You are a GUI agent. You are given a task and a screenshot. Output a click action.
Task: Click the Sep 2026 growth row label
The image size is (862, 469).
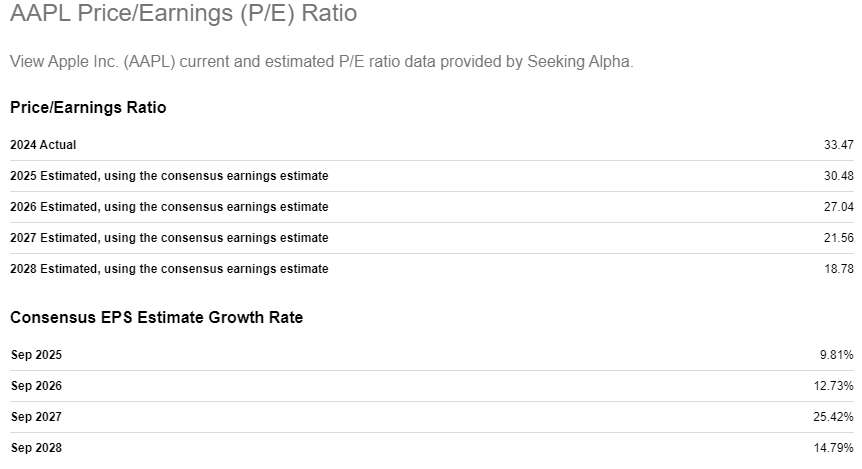click(x=36, y=386)
